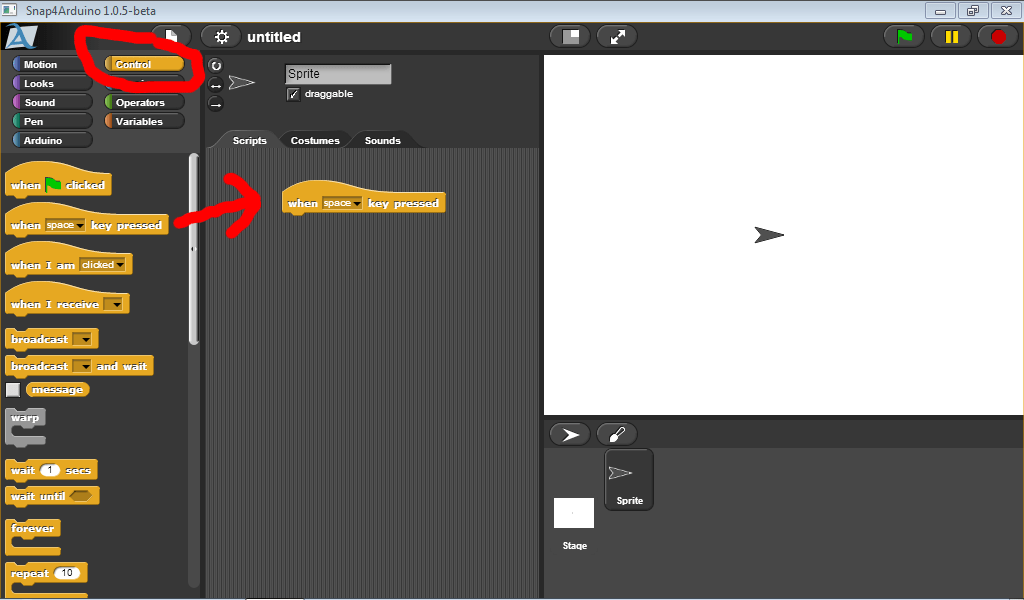Screen dimensions: 1024x600
Task: Close the Snap4Arduino window
Action: pyautogui.click(x=1006, y=11)
